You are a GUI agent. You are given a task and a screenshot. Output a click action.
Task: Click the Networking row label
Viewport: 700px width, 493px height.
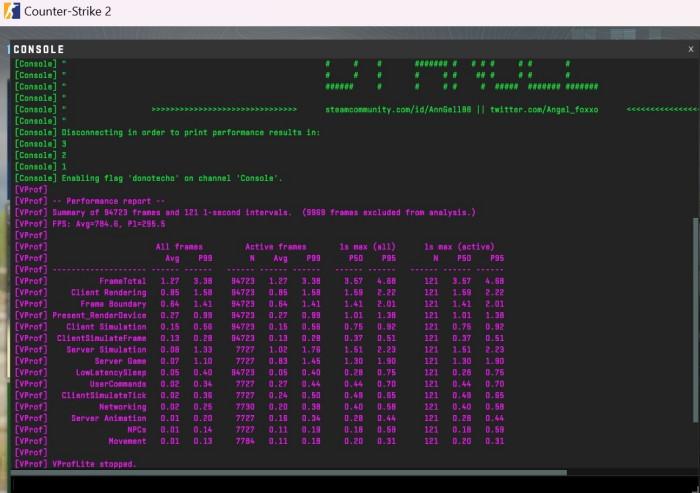pos(123,406)
